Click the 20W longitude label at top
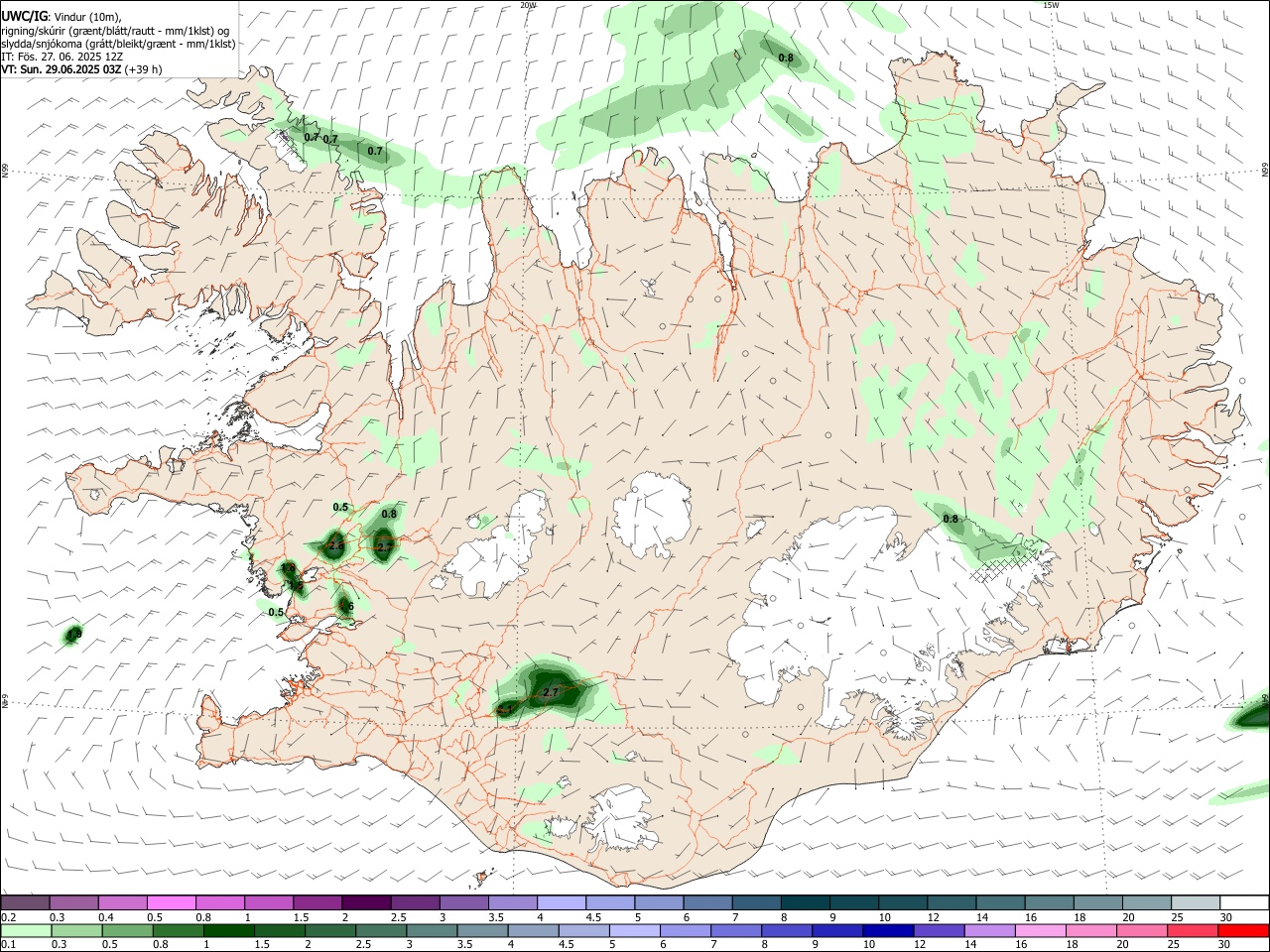 (528, 5)
